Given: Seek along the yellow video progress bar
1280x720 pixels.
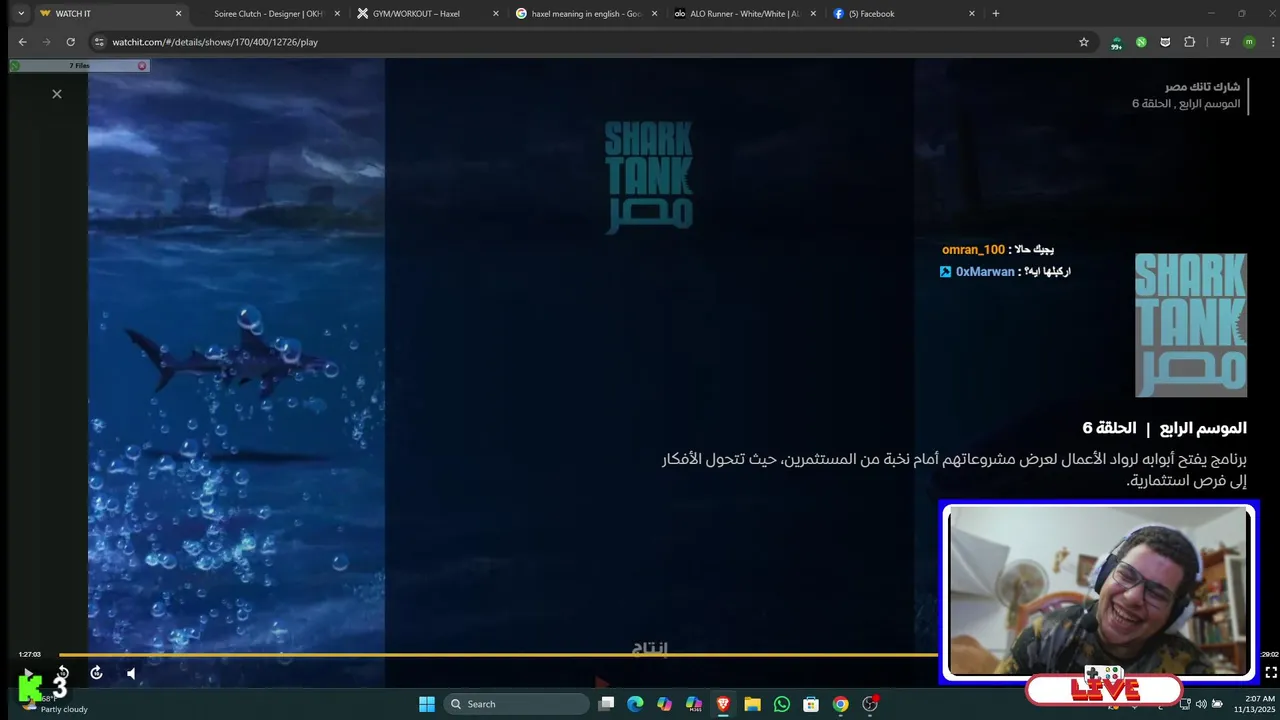Looking at the screenshot, I should coord(498,655).
